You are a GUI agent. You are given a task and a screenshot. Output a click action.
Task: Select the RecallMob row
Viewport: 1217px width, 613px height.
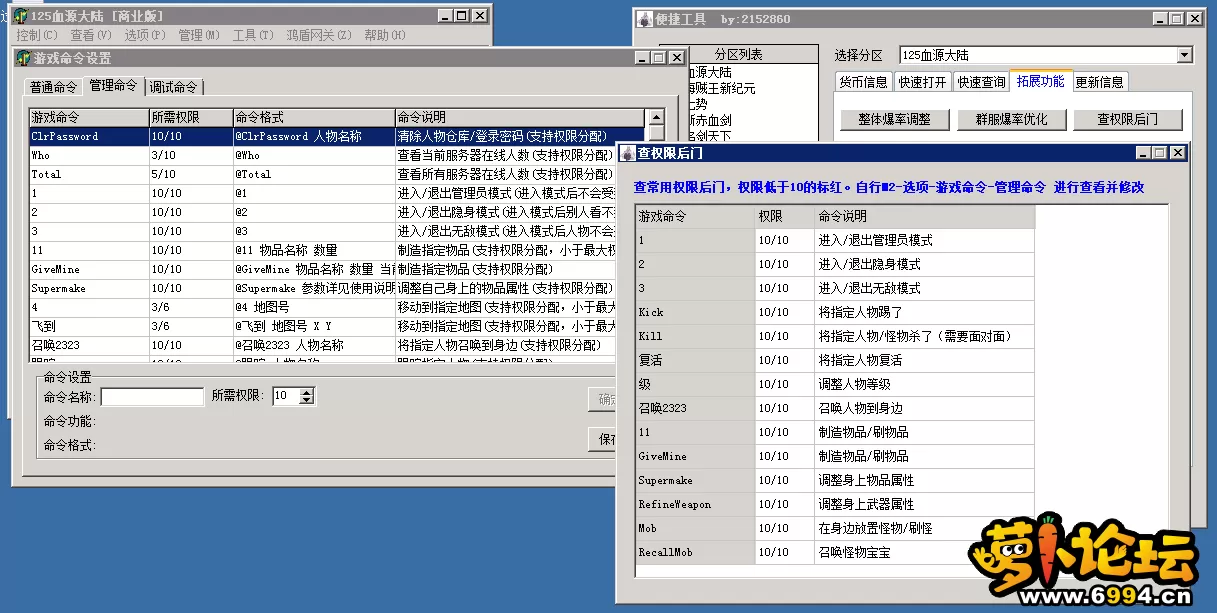[835, 552]
